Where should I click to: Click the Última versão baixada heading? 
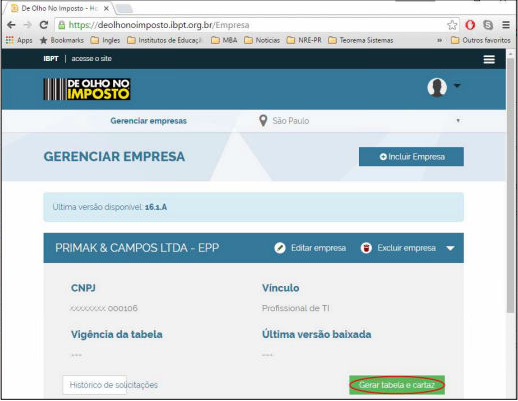[x=317, y=334]
